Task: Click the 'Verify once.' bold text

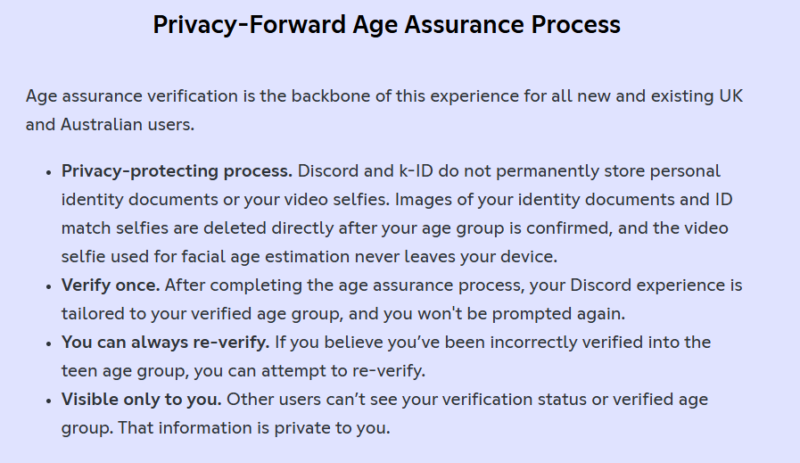Action: tap(111, 285)
